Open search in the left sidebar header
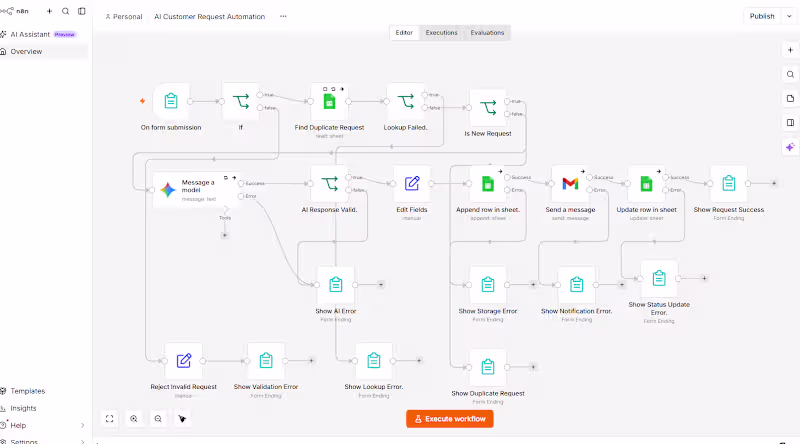Screen dimensions: 800x444 (x=66, y=11)
